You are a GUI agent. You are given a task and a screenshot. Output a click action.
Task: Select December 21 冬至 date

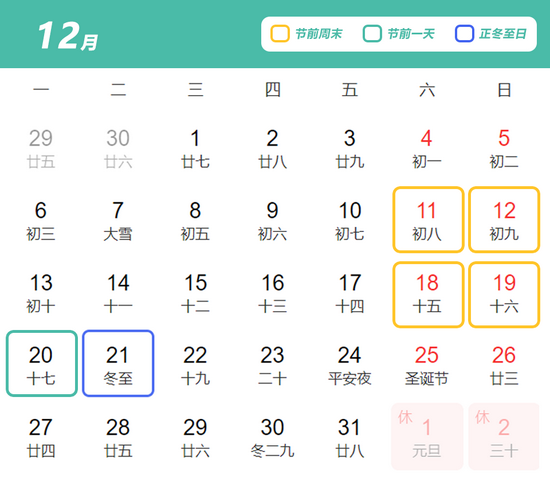tap(118, 363)
